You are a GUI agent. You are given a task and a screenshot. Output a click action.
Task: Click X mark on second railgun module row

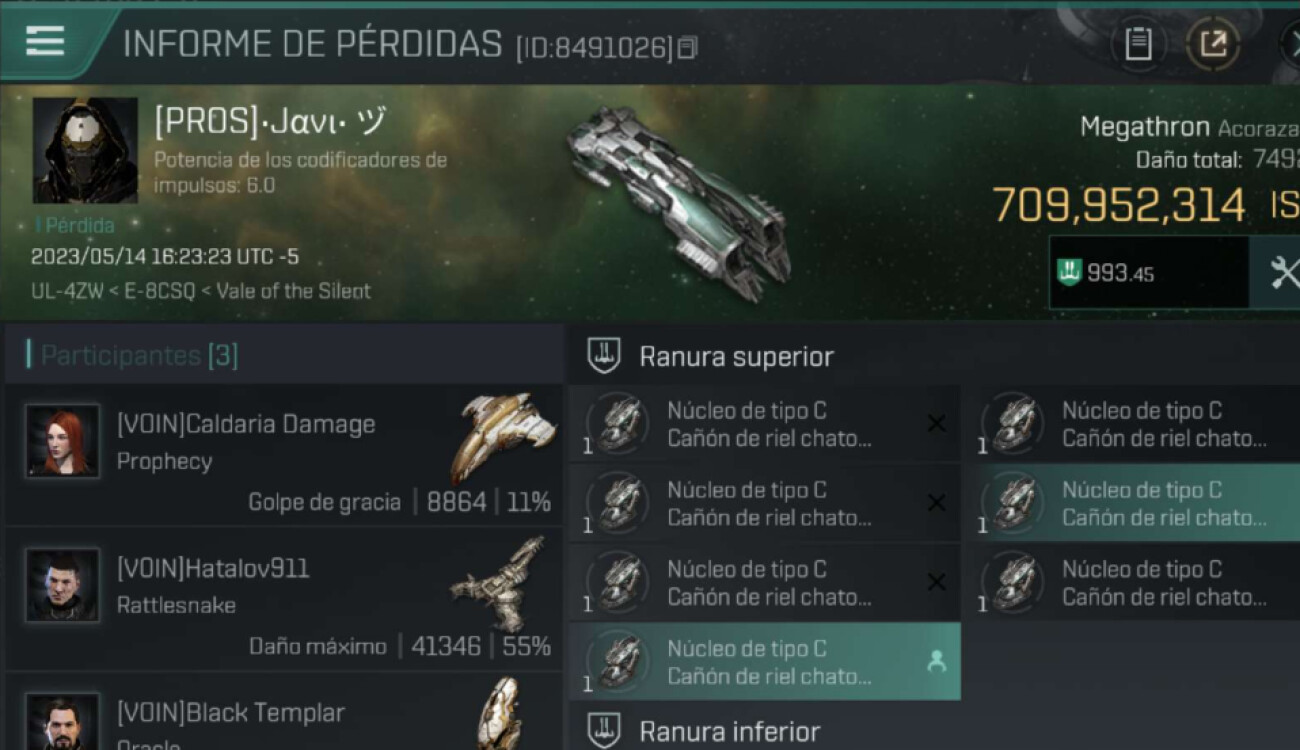click(x=936, y=503)
